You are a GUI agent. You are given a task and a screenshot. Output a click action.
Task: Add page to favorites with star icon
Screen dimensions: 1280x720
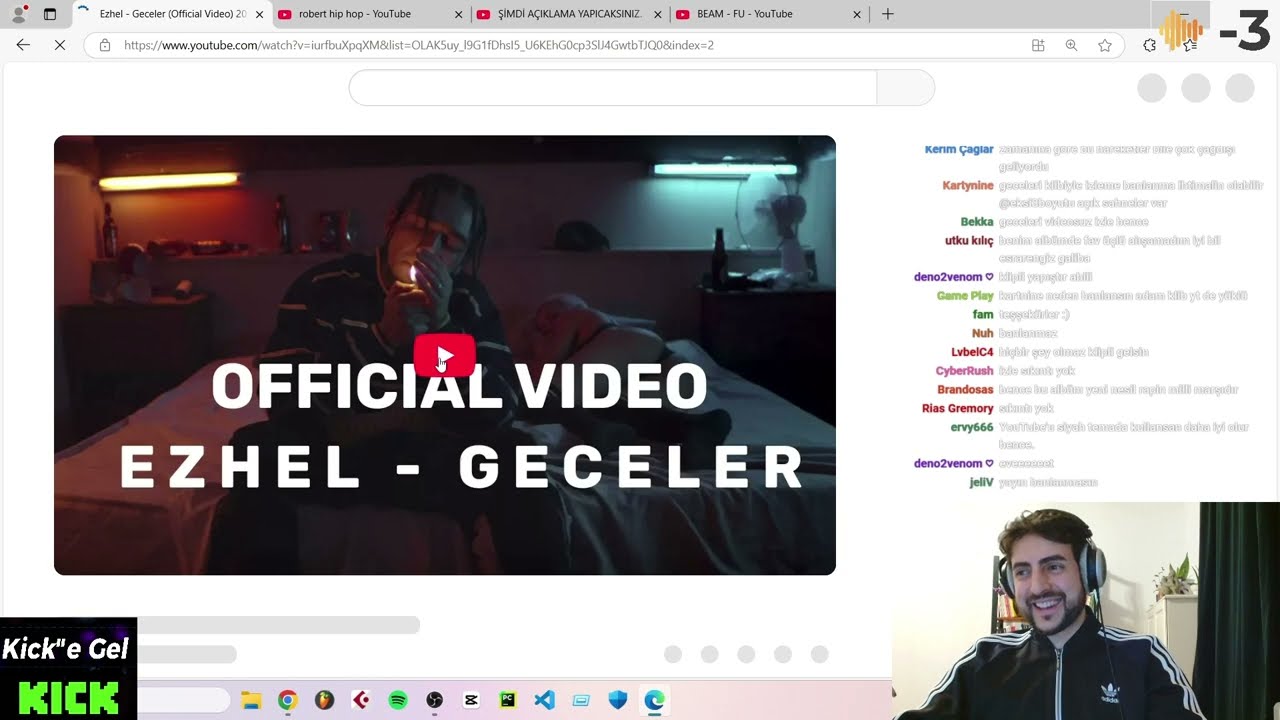tap(1105, 45)
